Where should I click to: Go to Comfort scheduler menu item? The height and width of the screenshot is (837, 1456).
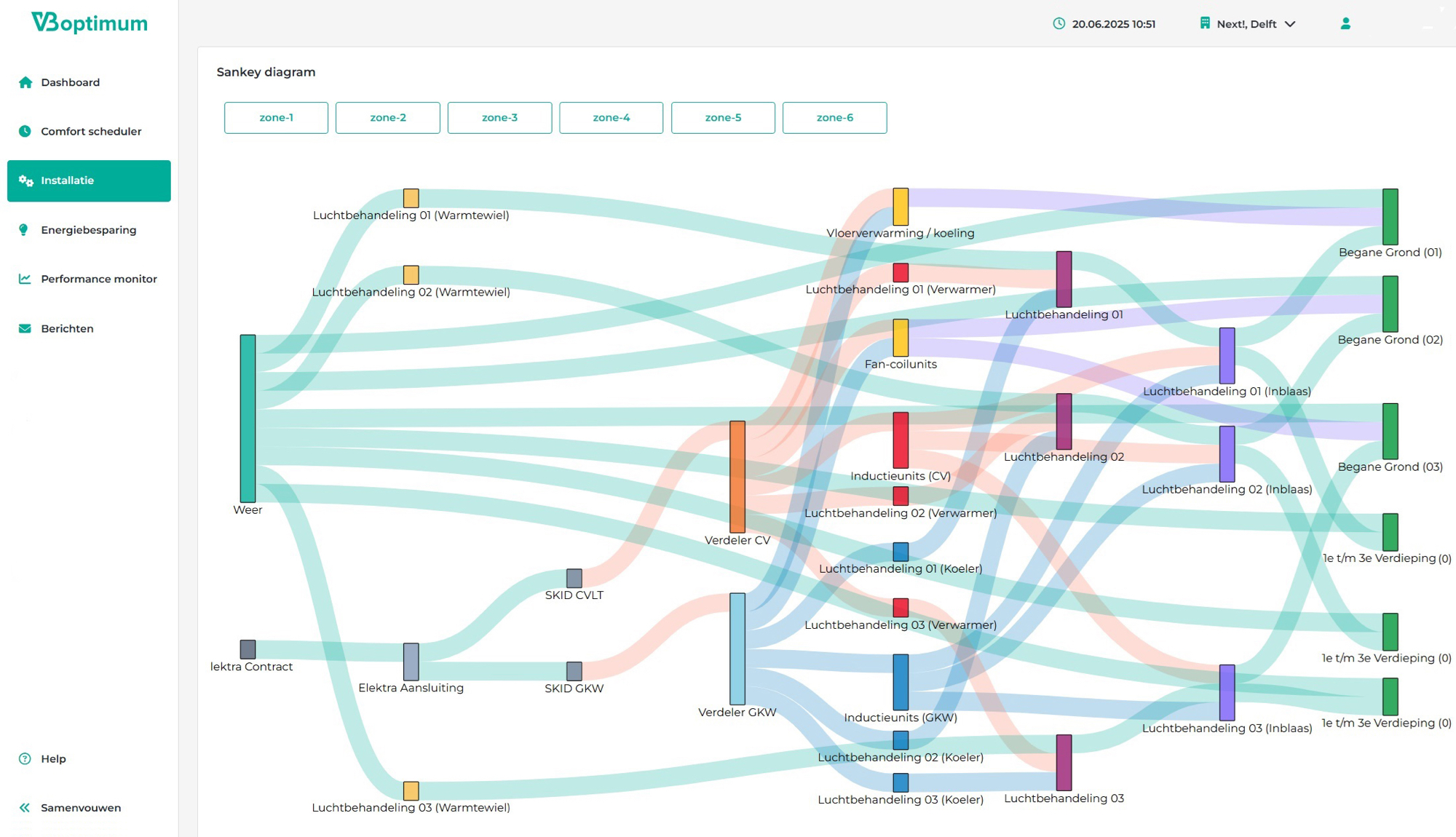pyautogui.click(x=91, y=131)
